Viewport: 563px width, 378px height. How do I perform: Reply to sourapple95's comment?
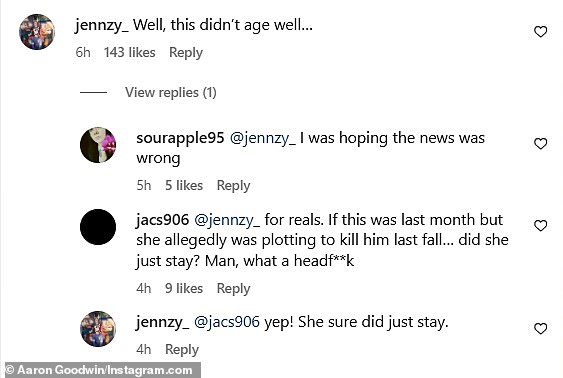[233, 186]
